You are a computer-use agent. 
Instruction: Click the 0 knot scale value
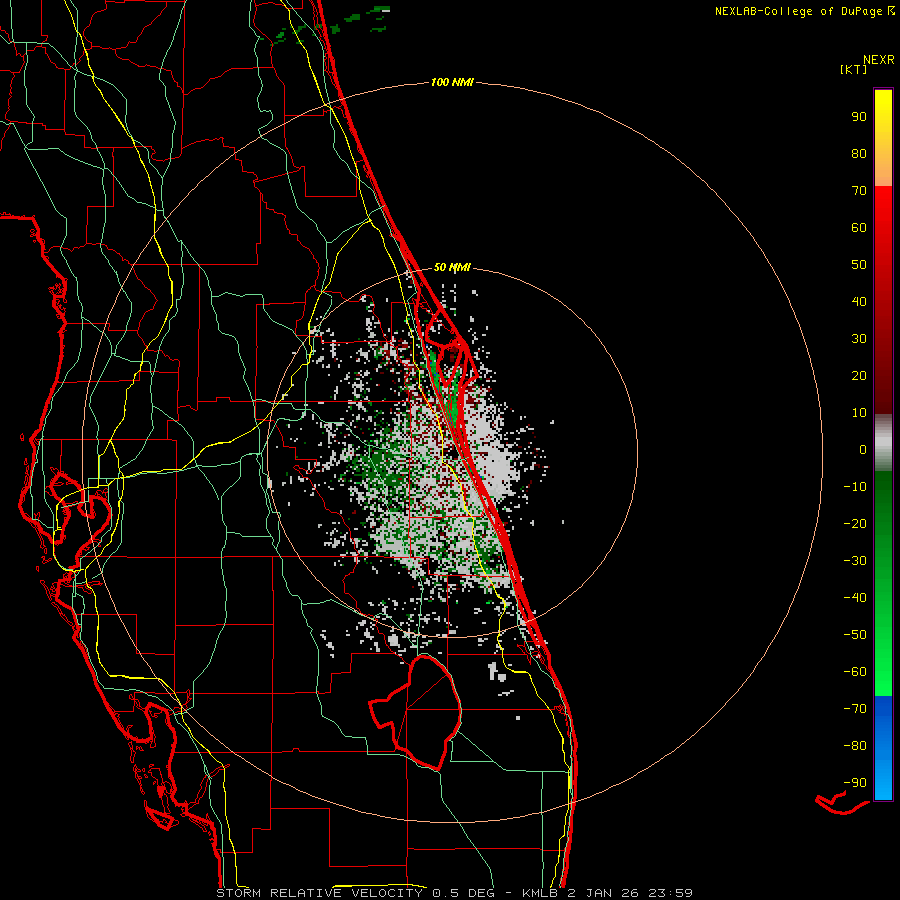tap(863, 449)
